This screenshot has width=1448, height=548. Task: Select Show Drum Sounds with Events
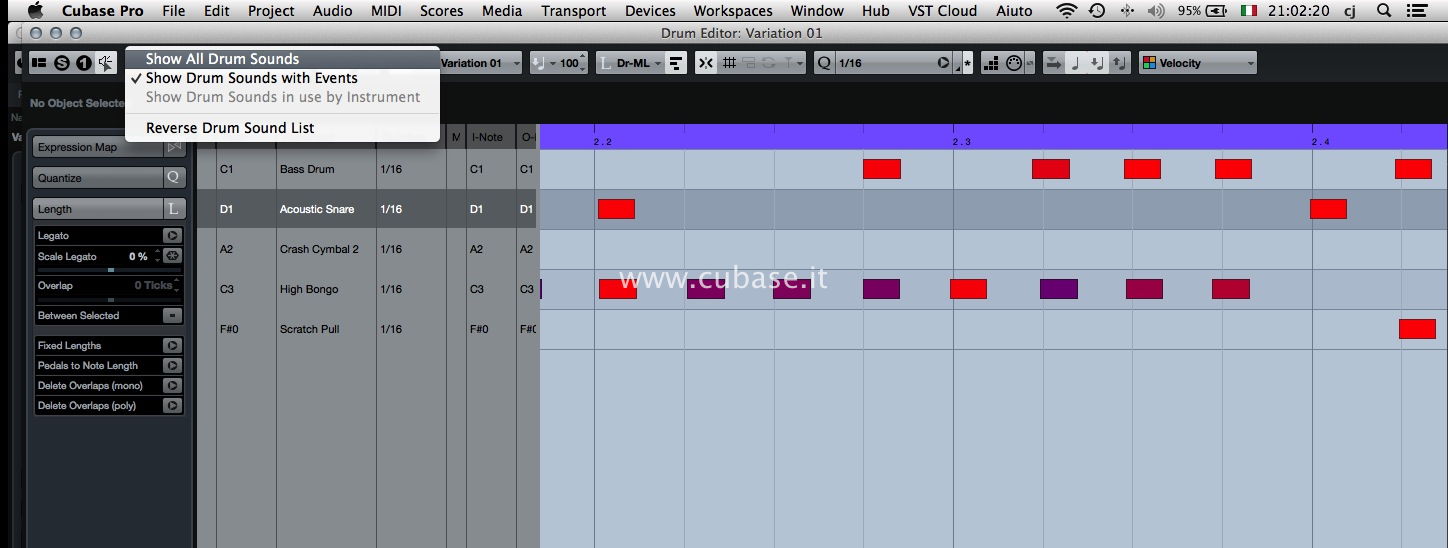[282, 78]
